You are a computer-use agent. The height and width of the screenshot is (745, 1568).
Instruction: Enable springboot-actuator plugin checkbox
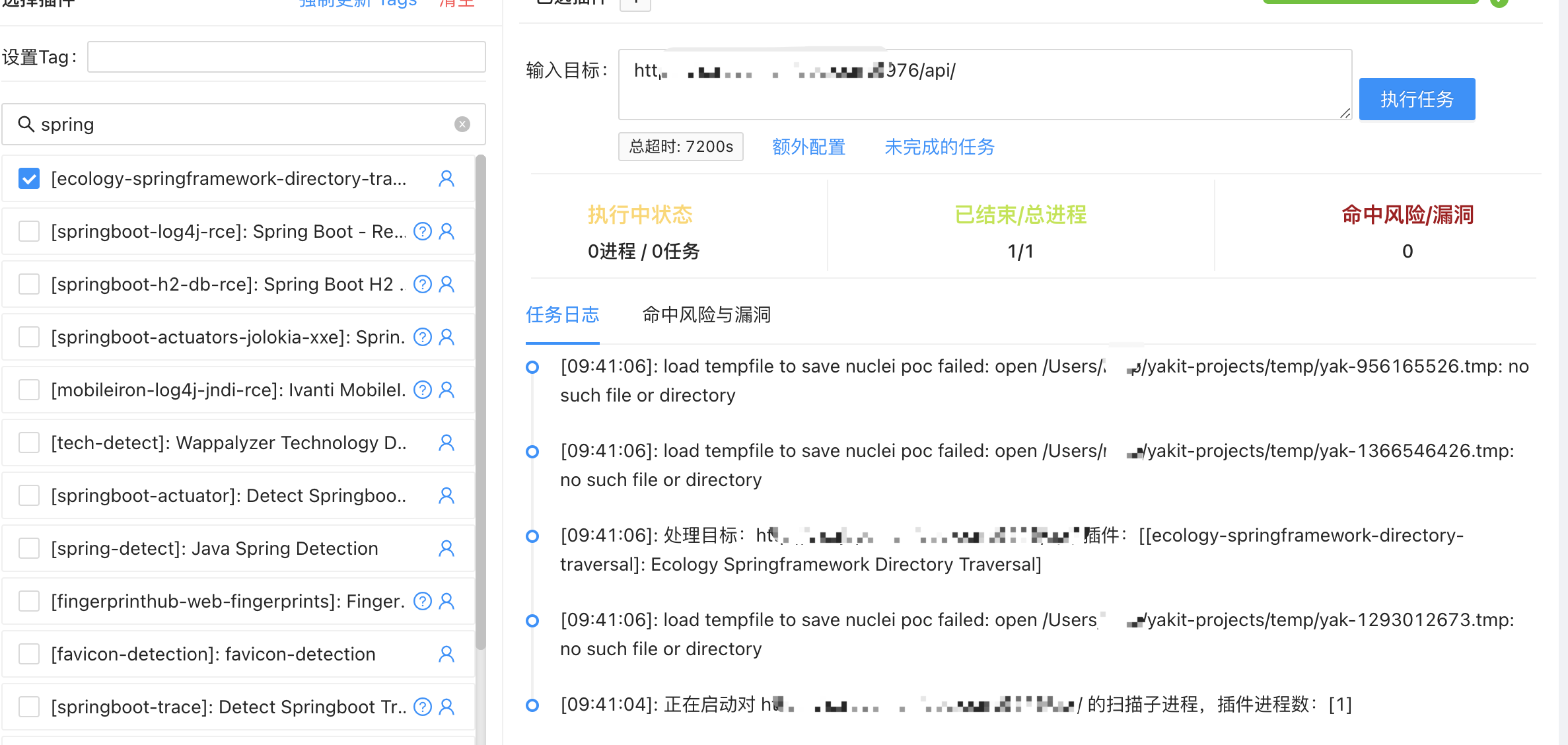(29, 495)
